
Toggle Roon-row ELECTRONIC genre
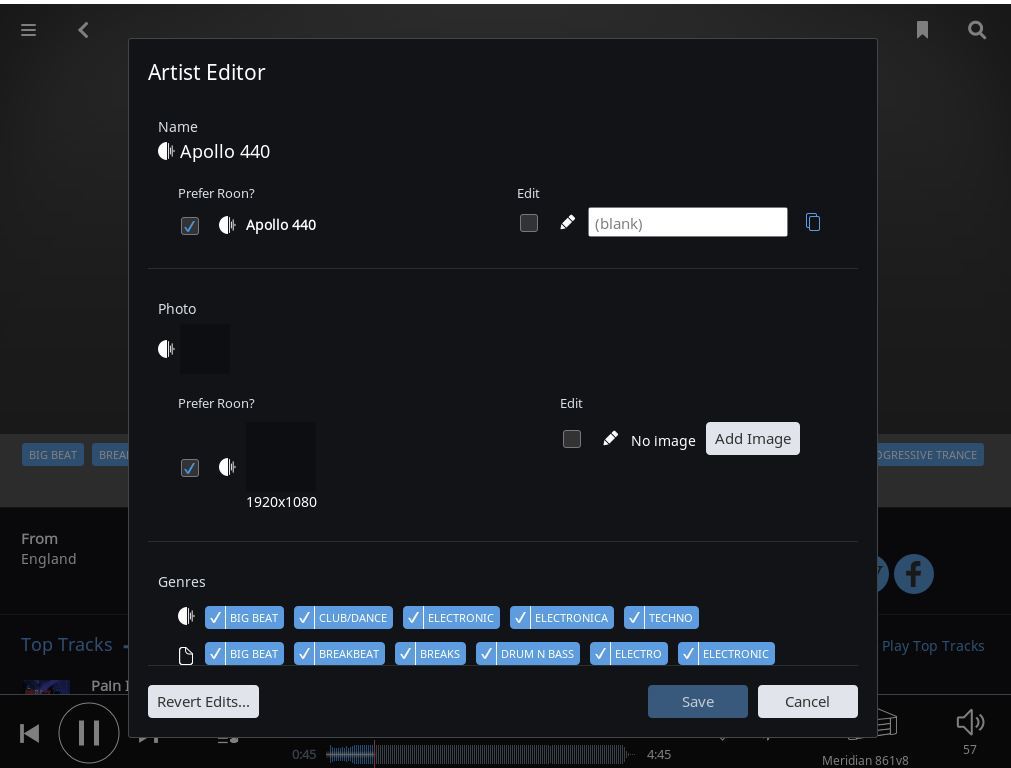point(451,617)
